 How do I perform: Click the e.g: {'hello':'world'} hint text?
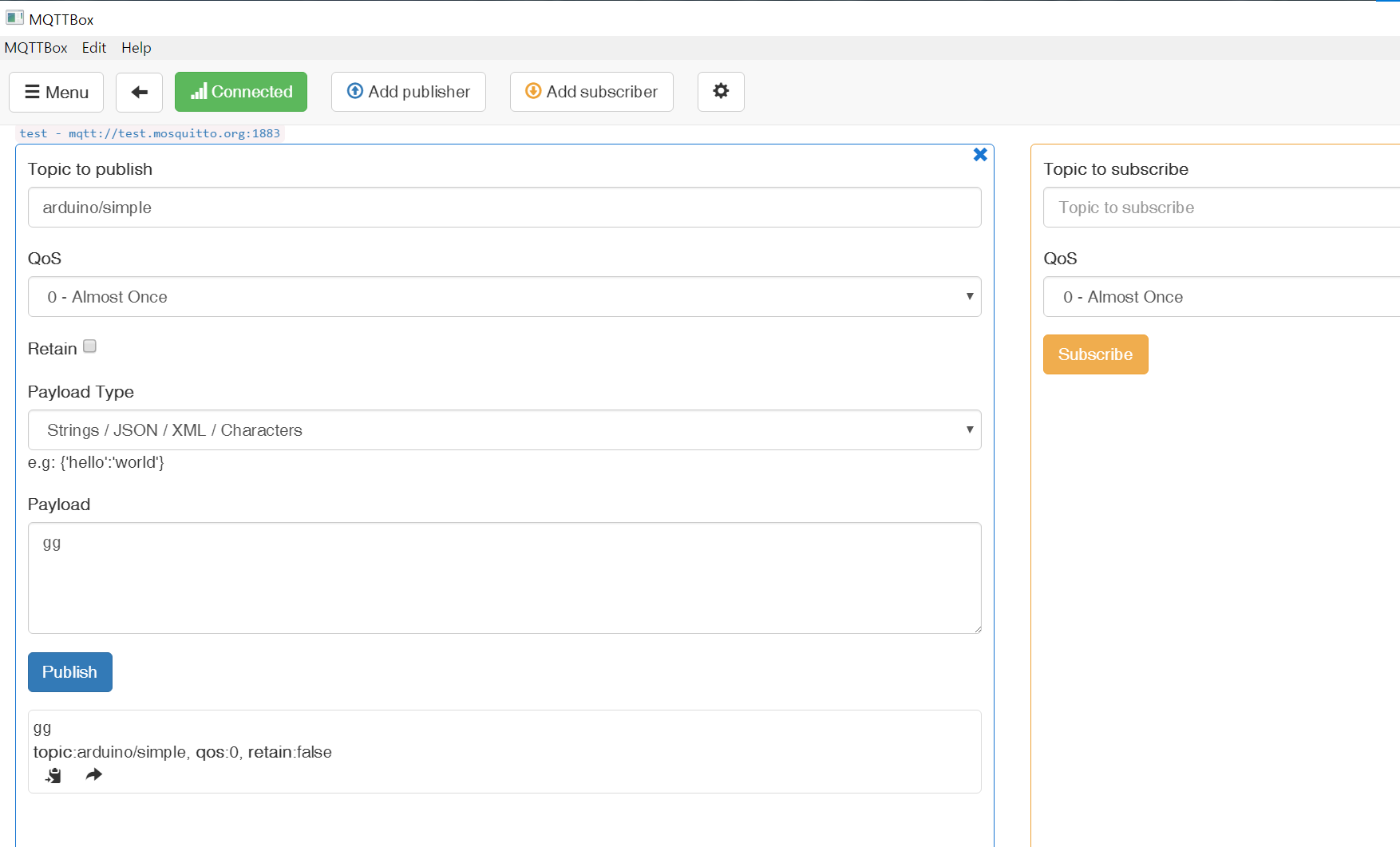click(96, 462)
